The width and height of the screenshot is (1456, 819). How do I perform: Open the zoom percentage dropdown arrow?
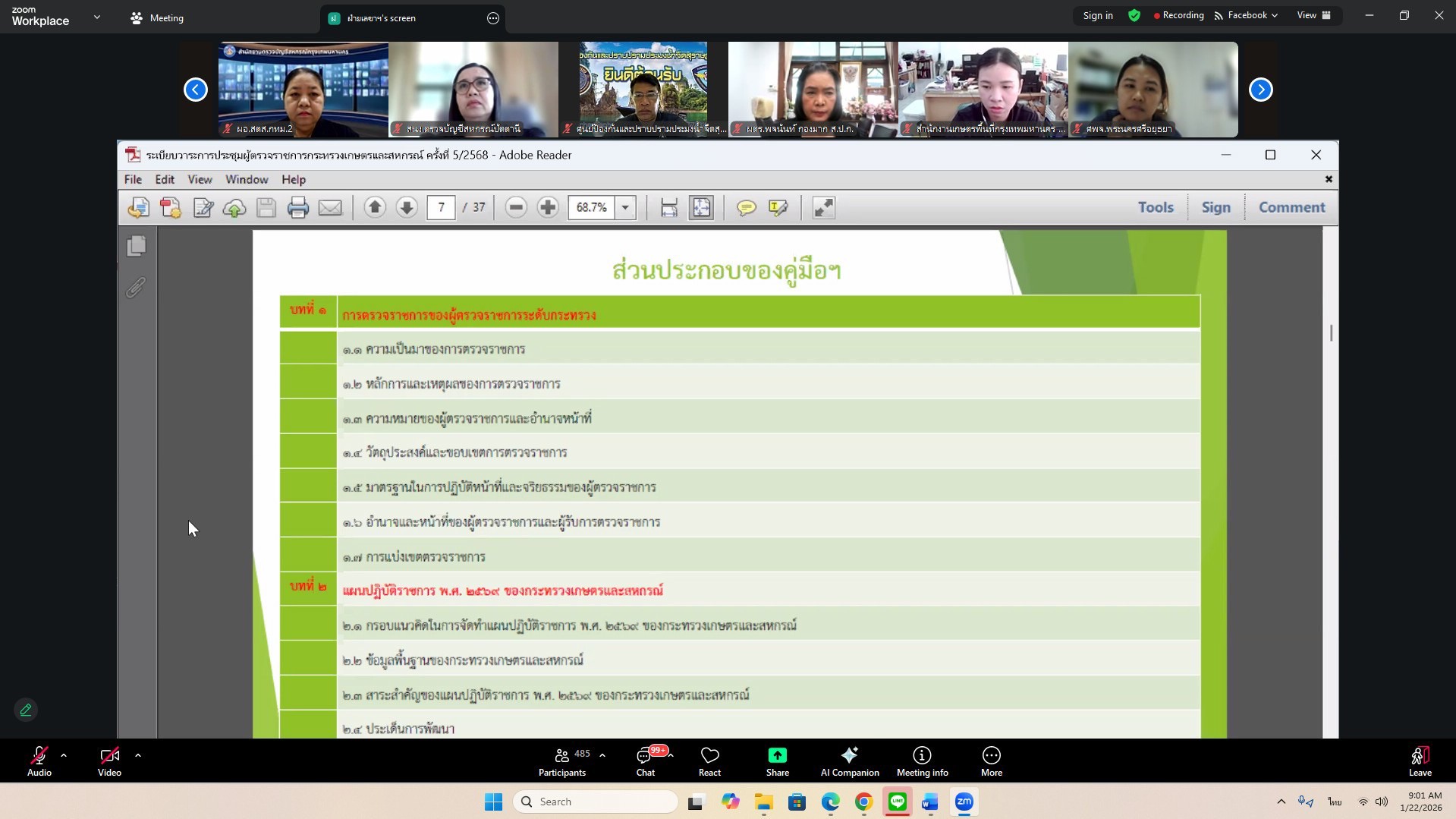(x=625, y=207)
